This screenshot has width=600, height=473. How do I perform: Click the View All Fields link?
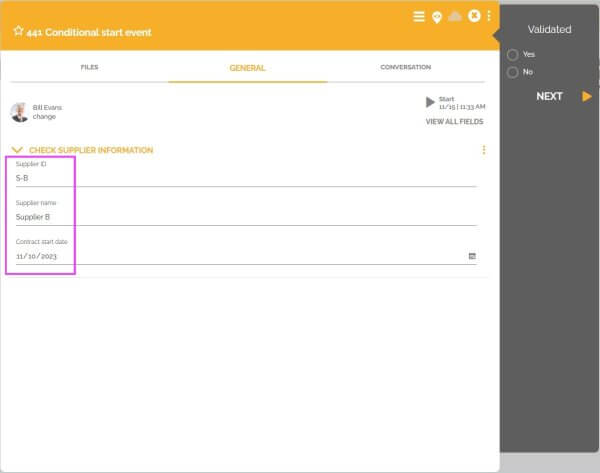coord(454,122)
